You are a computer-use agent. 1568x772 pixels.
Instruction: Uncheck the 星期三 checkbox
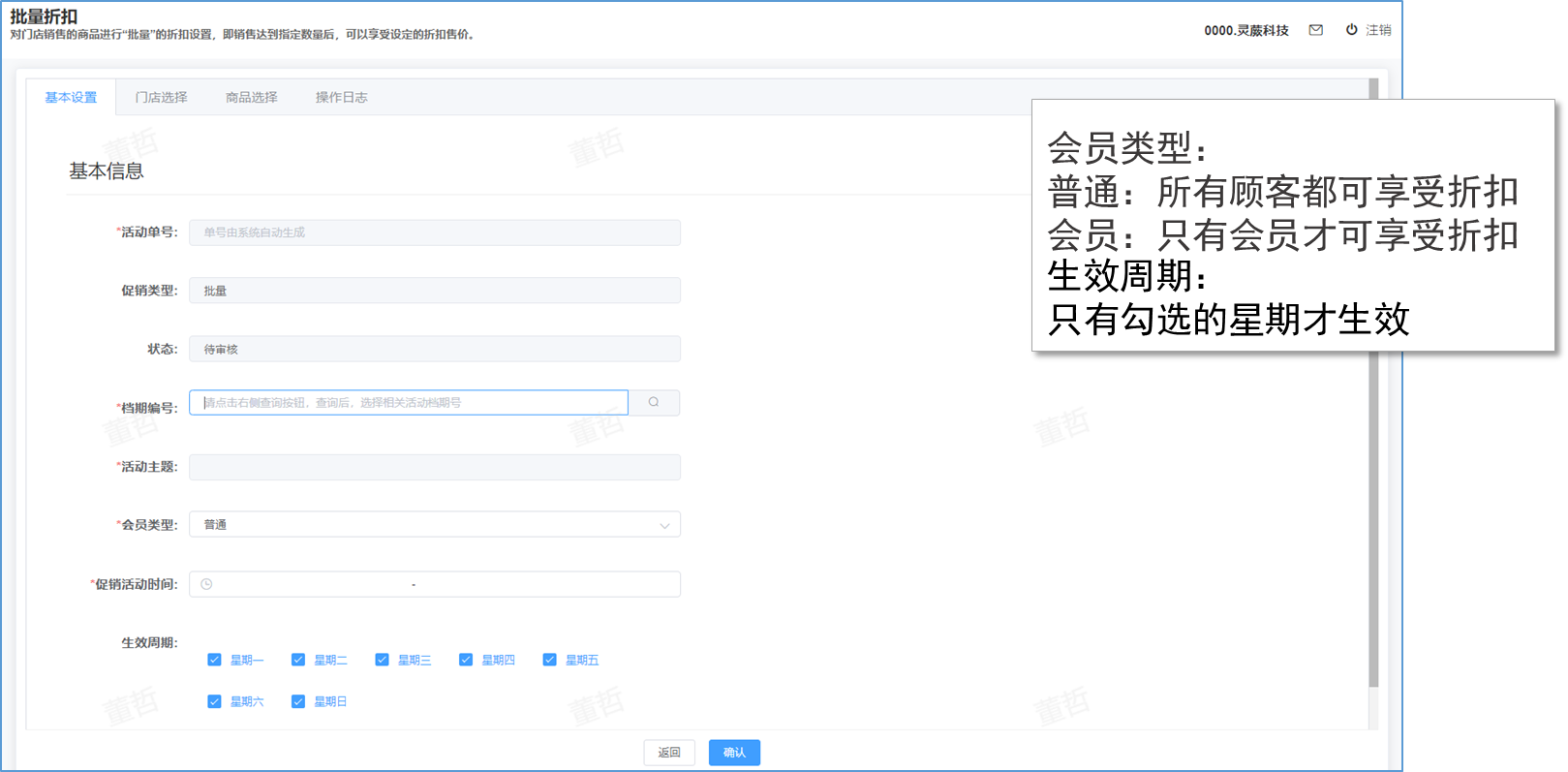(382, 660)
